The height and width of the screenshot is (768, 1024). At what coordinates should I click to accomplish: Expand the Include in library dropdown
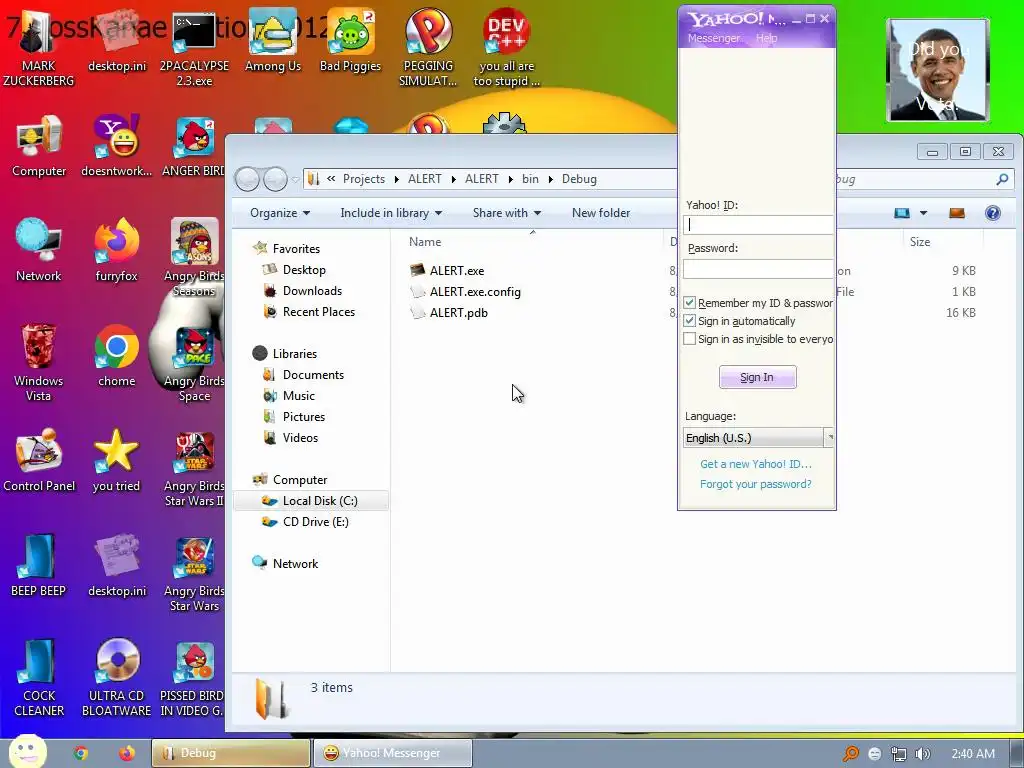pyautogui.click(x=391, y=213)
